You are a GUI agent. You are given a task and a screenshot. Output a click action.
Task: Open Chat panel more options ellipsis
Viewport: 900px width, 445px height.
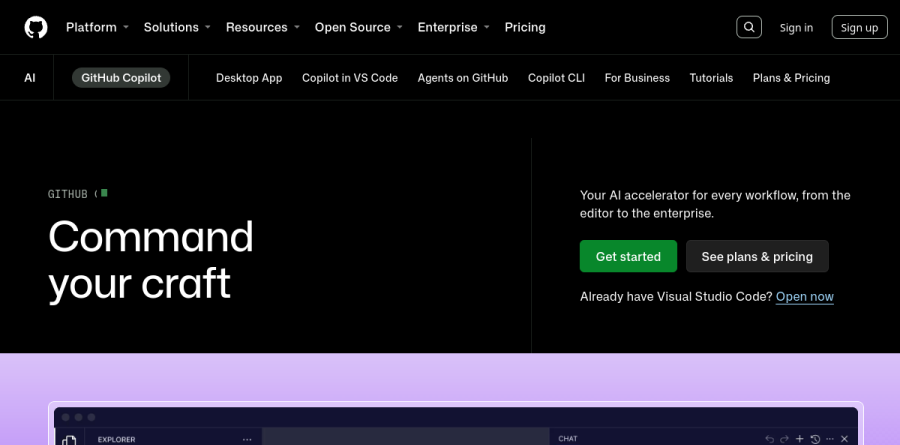point(829,439)
